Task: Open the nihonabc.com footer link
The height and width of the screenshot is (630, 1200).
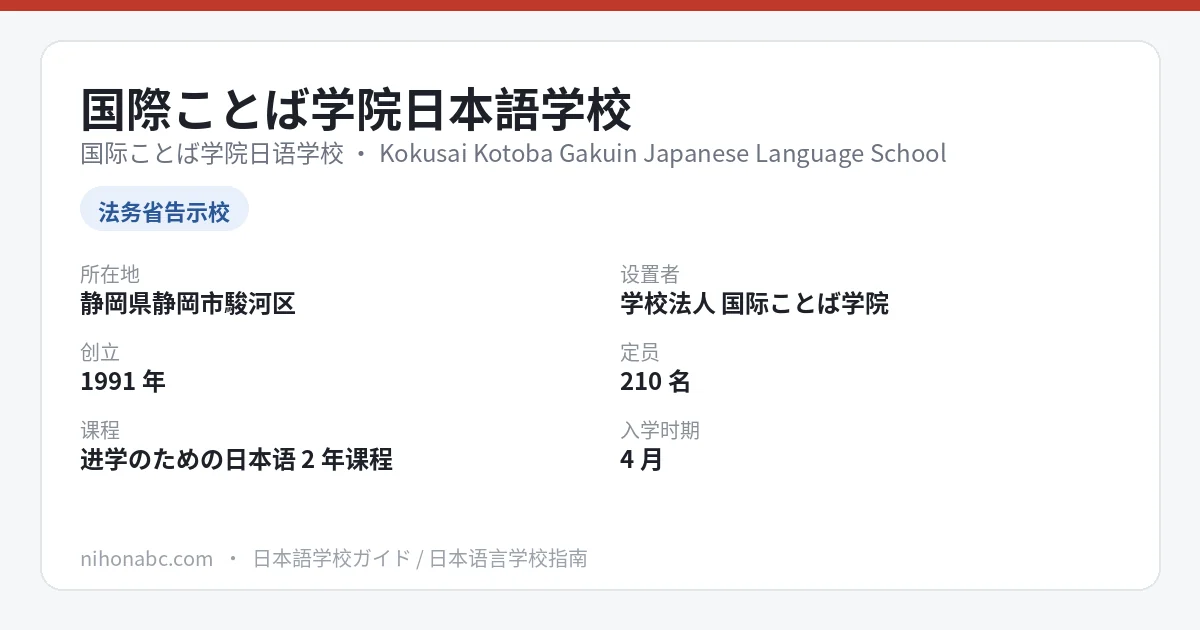Action: pos(147,558)
